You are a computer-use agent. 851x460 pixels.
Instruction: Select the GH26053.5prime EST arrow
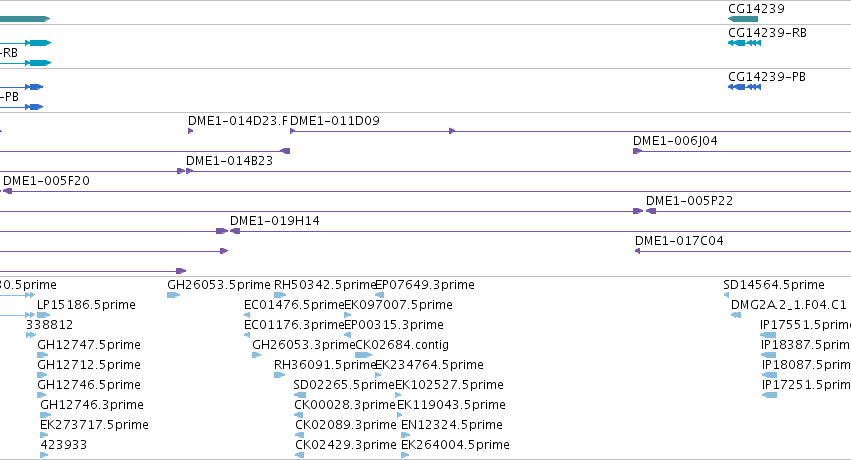(173, 295)
